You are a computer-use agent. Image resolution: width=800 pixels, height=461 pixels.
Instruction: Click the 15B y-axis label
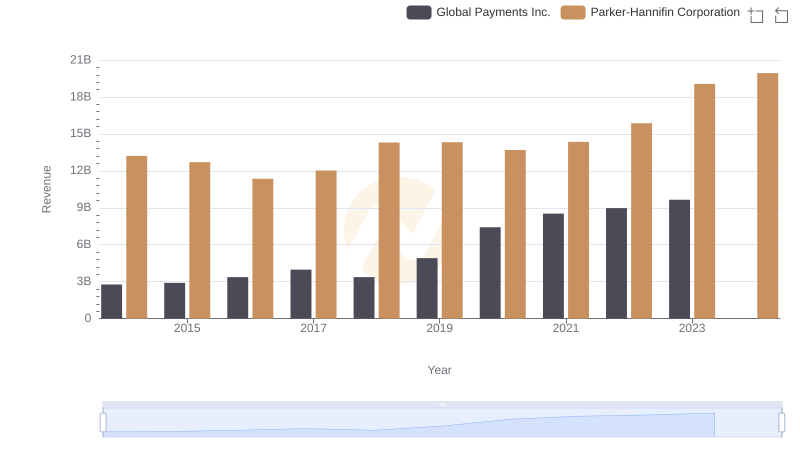[81, 134]
